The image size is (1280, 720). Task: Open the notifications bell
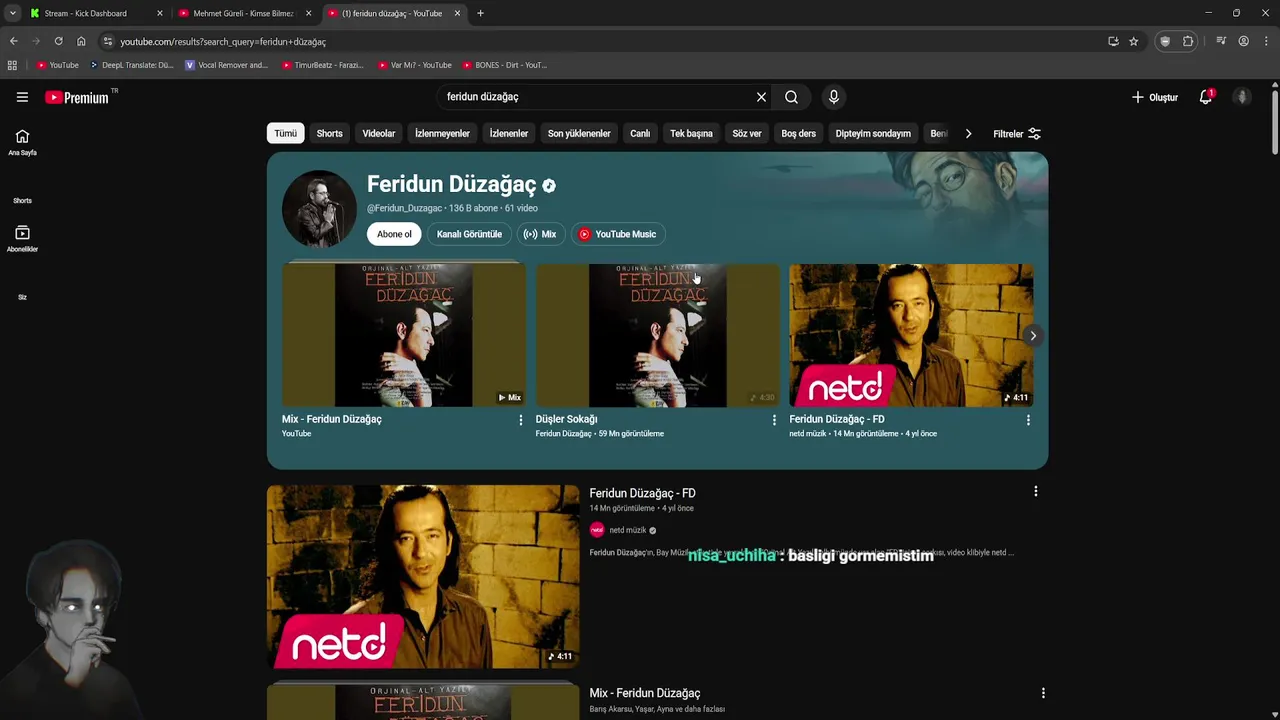pos(1206,97)
